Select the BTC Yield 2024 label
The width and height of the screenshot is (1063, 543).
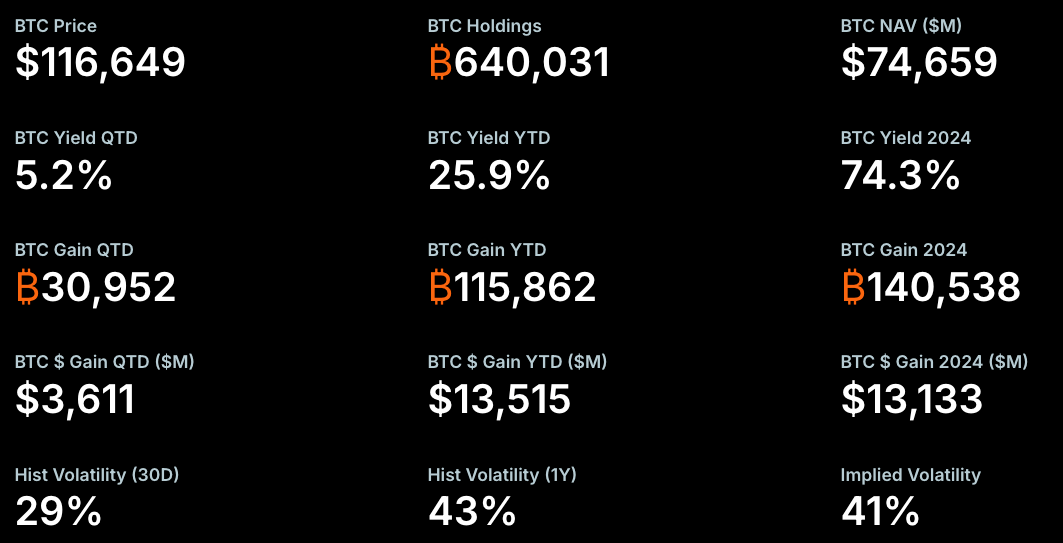point(906,138)
